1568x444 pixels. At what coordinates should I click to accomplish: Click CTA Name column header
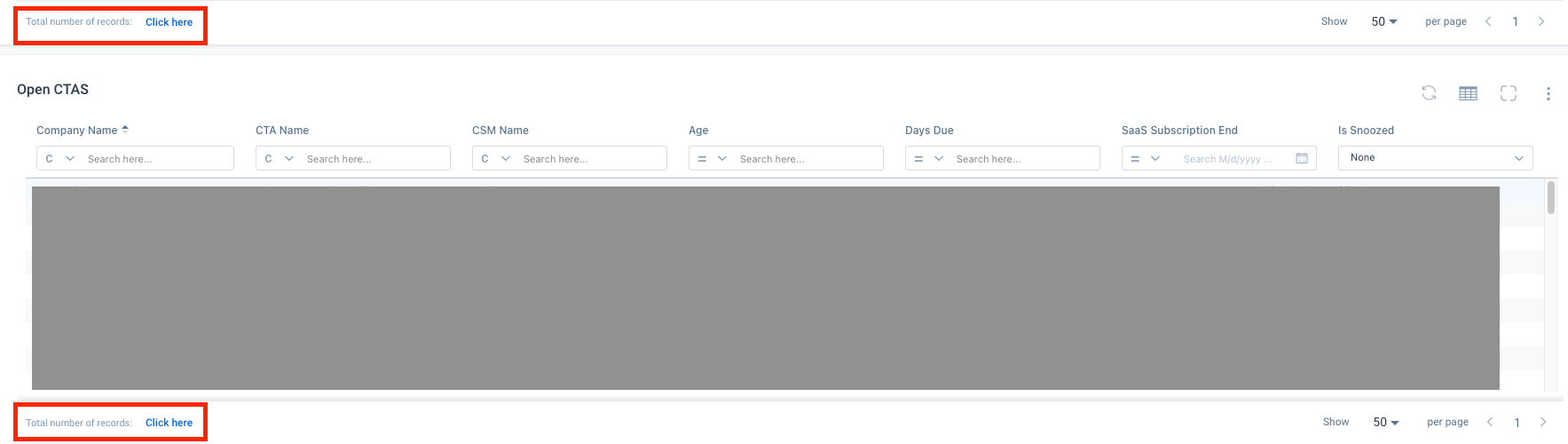pyautogui.click(x=282, y=131)
